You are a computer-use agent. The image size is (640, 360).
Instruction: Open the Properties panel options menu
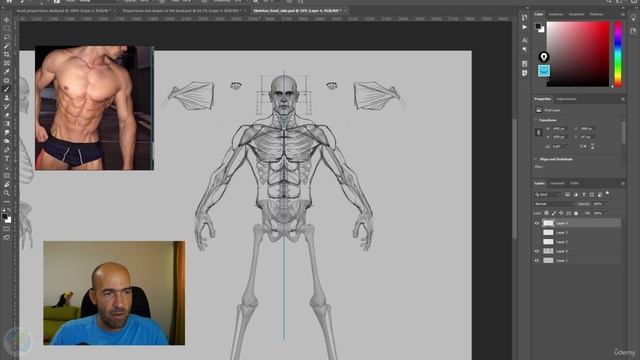622,99
